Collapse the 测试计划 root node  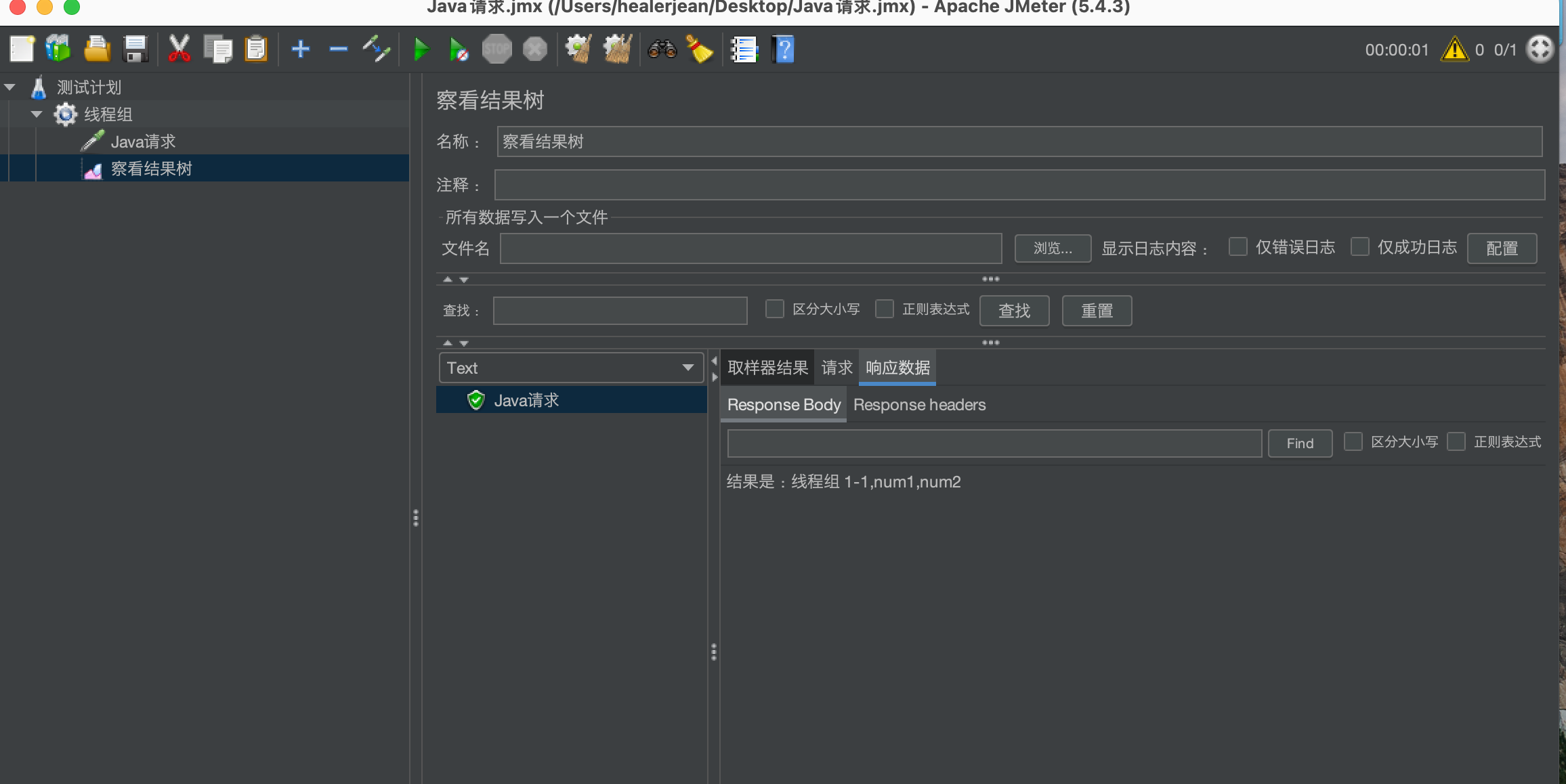coord(9,87)
